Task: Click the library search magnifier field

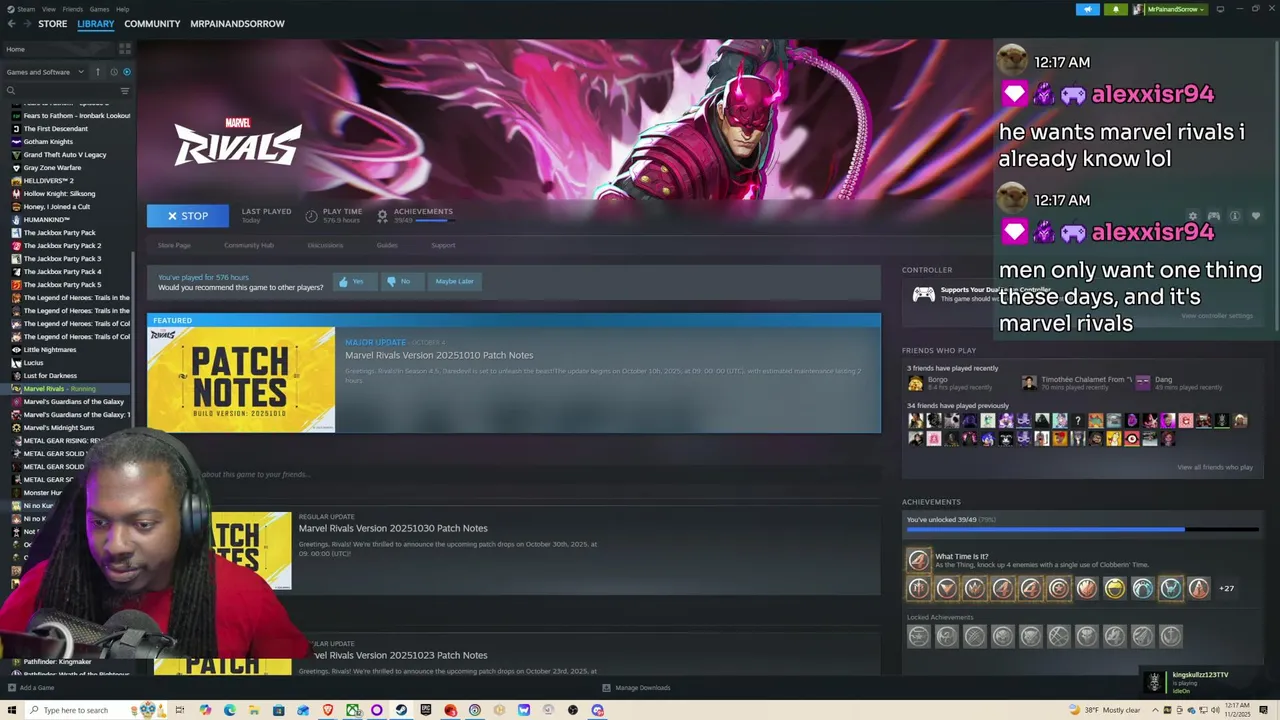Action: coord(60,91)
